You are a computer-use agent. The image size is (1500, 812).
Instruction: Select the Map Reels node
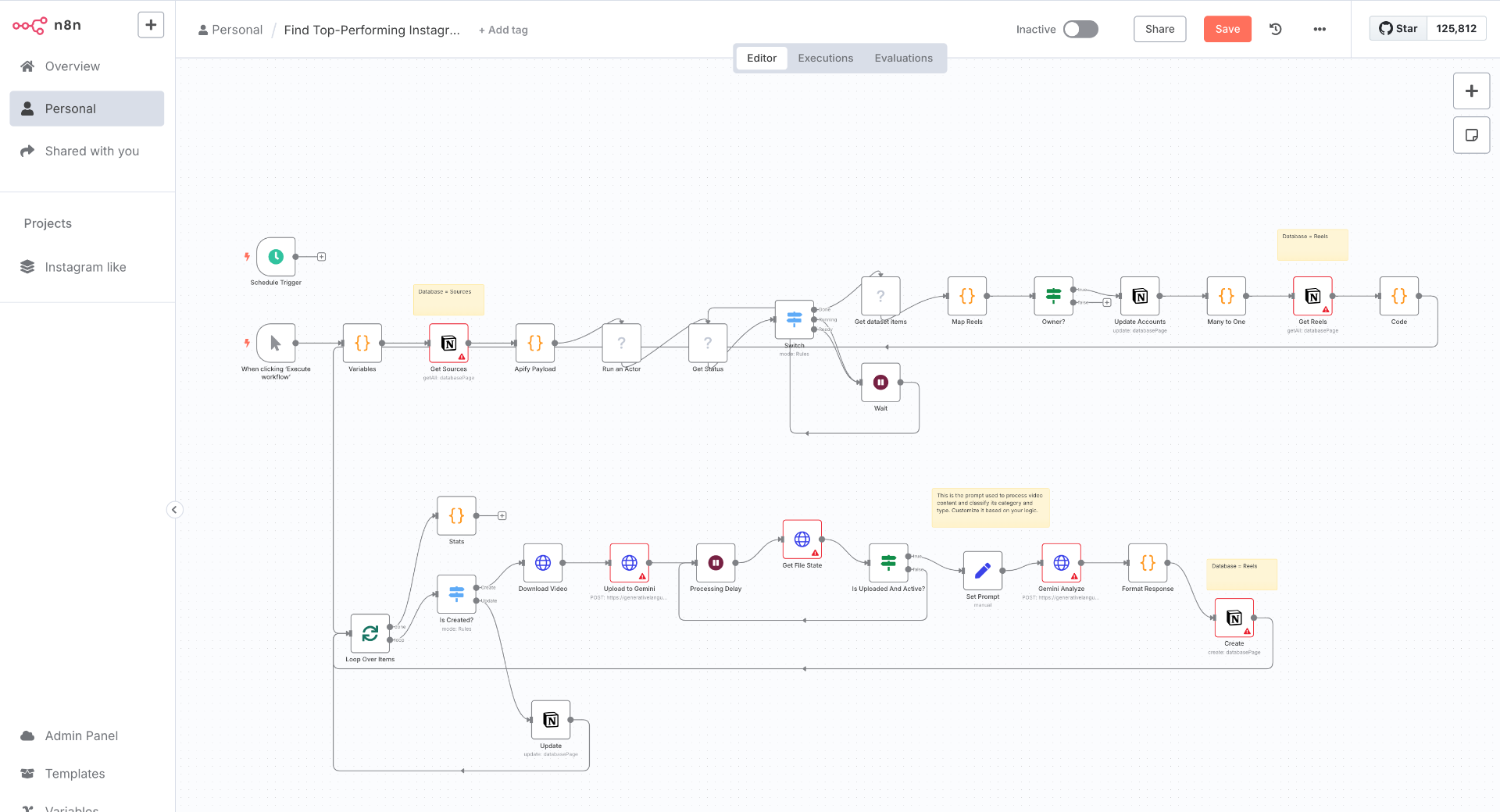coord(967,296)
